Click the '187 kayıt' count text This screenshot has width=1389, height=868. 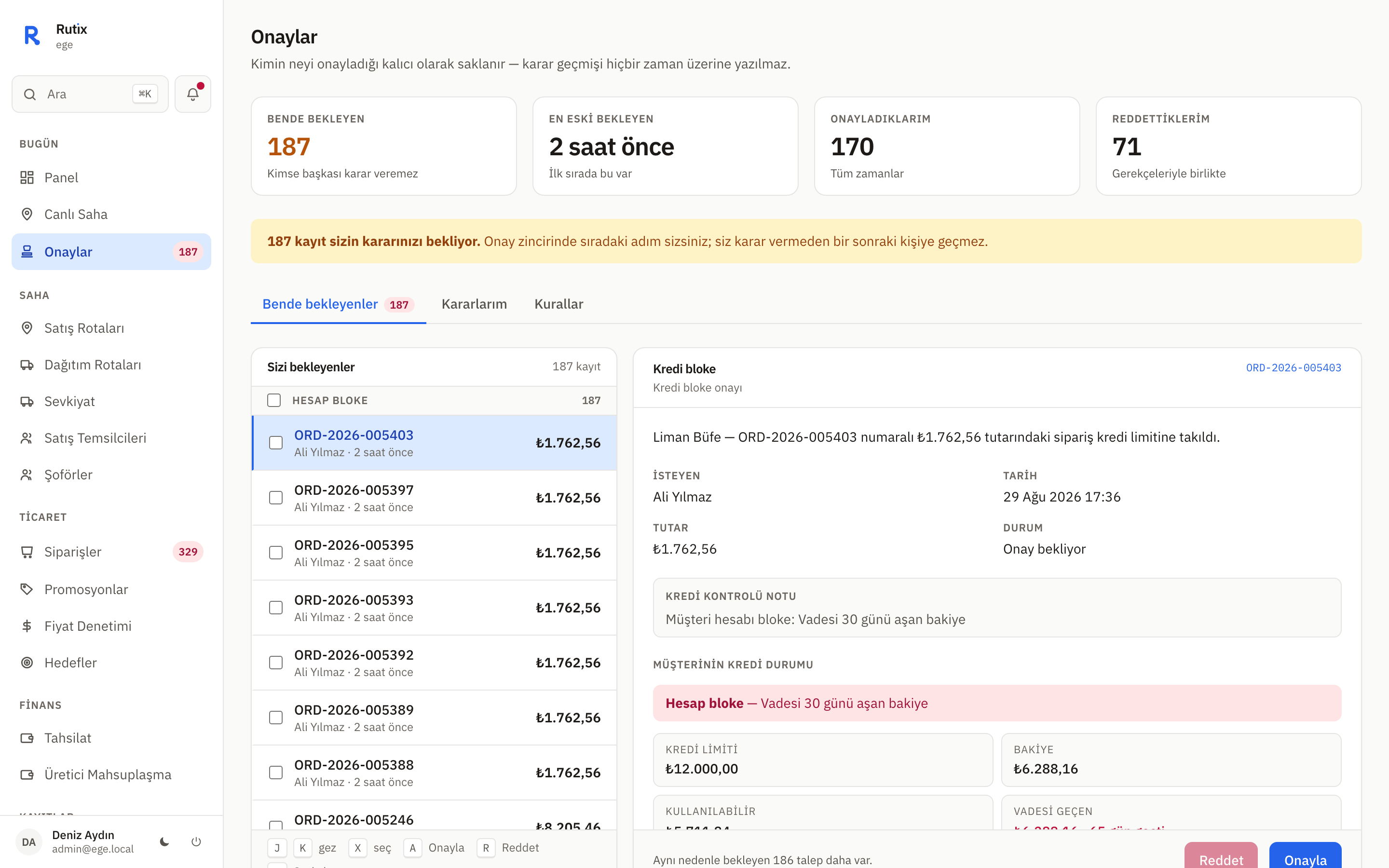pos(576,366)
